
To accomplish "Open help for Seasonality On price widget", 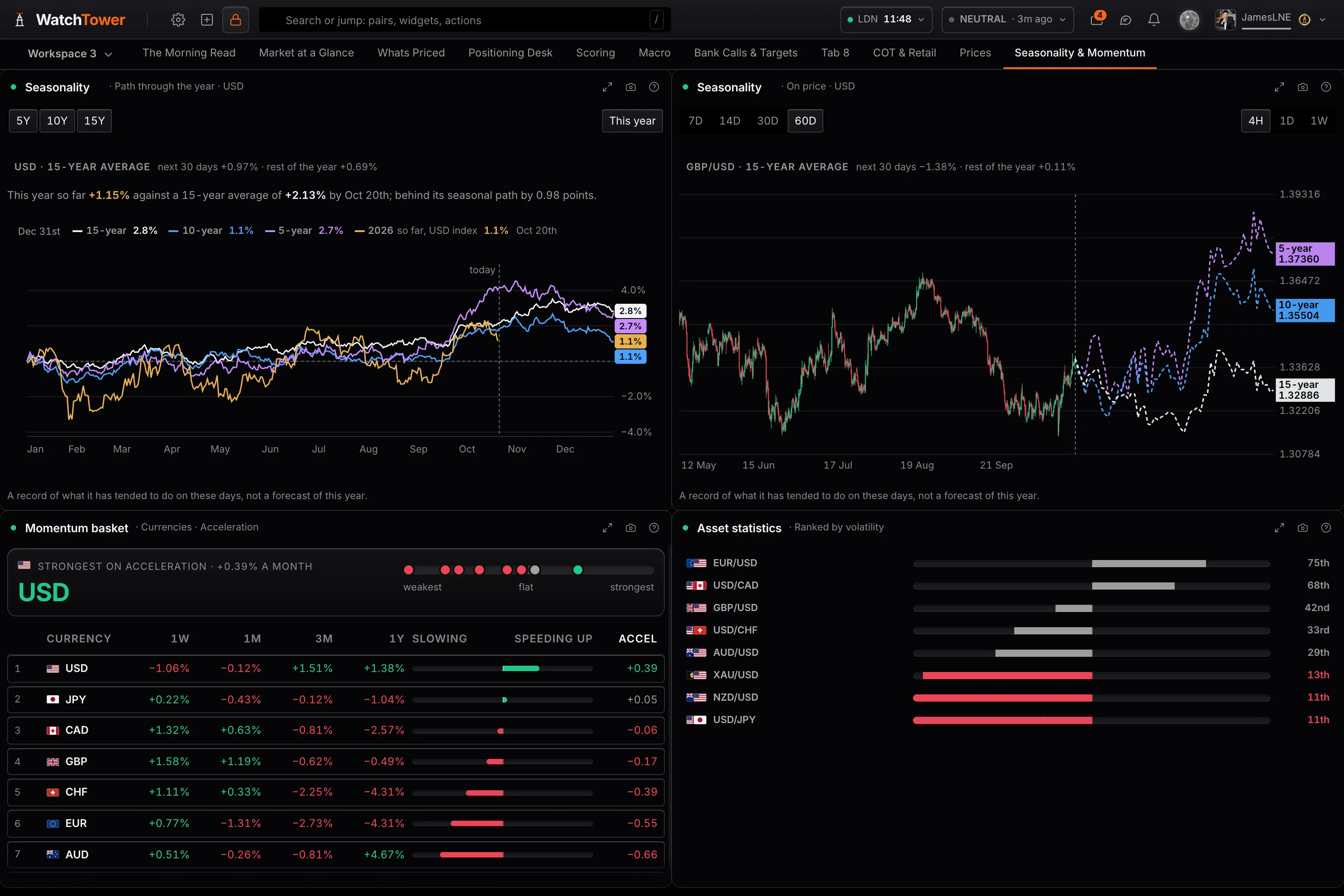I will click(1326, 87).
